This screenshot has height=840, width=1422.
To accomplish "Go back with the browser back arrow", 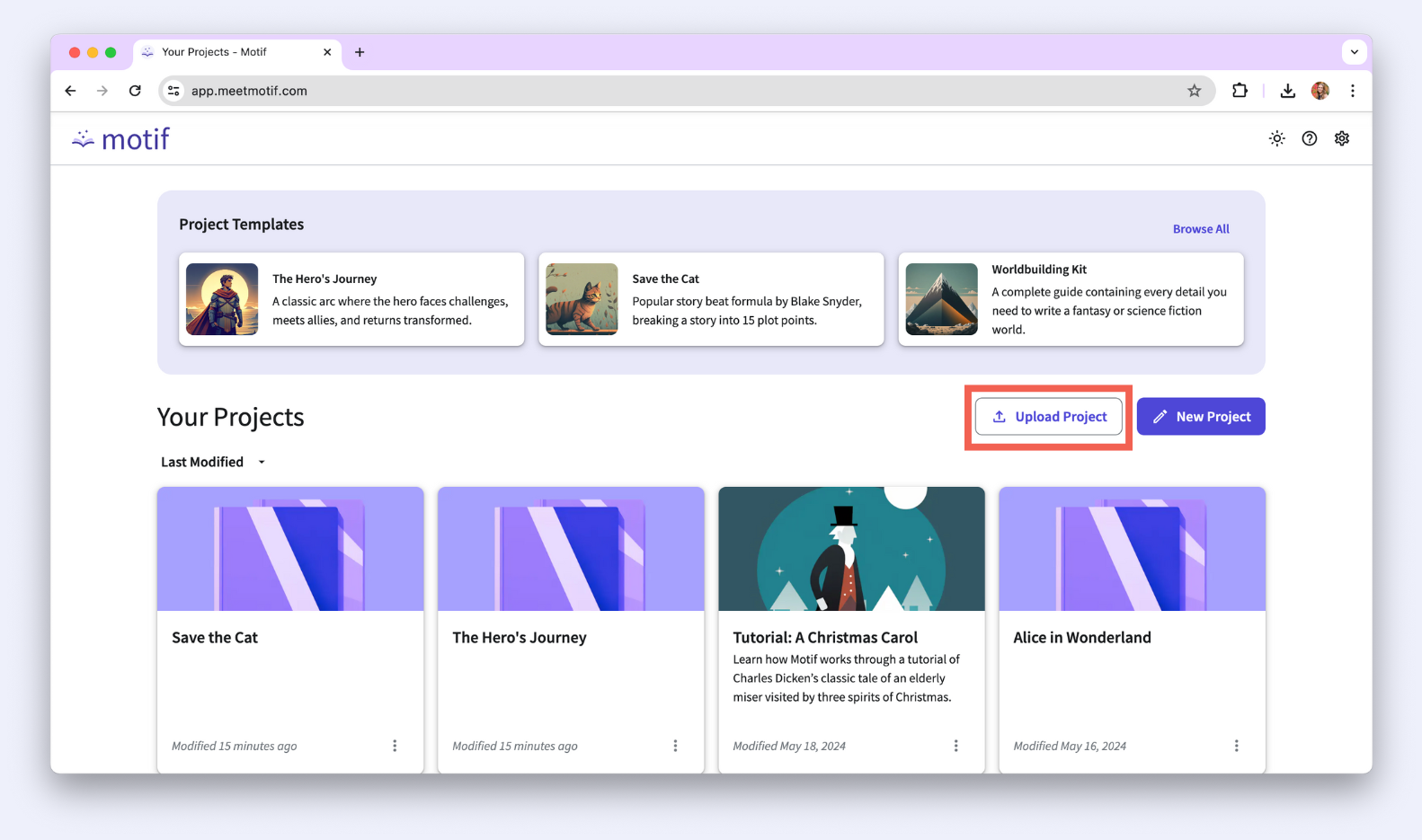I will (70, 91).
